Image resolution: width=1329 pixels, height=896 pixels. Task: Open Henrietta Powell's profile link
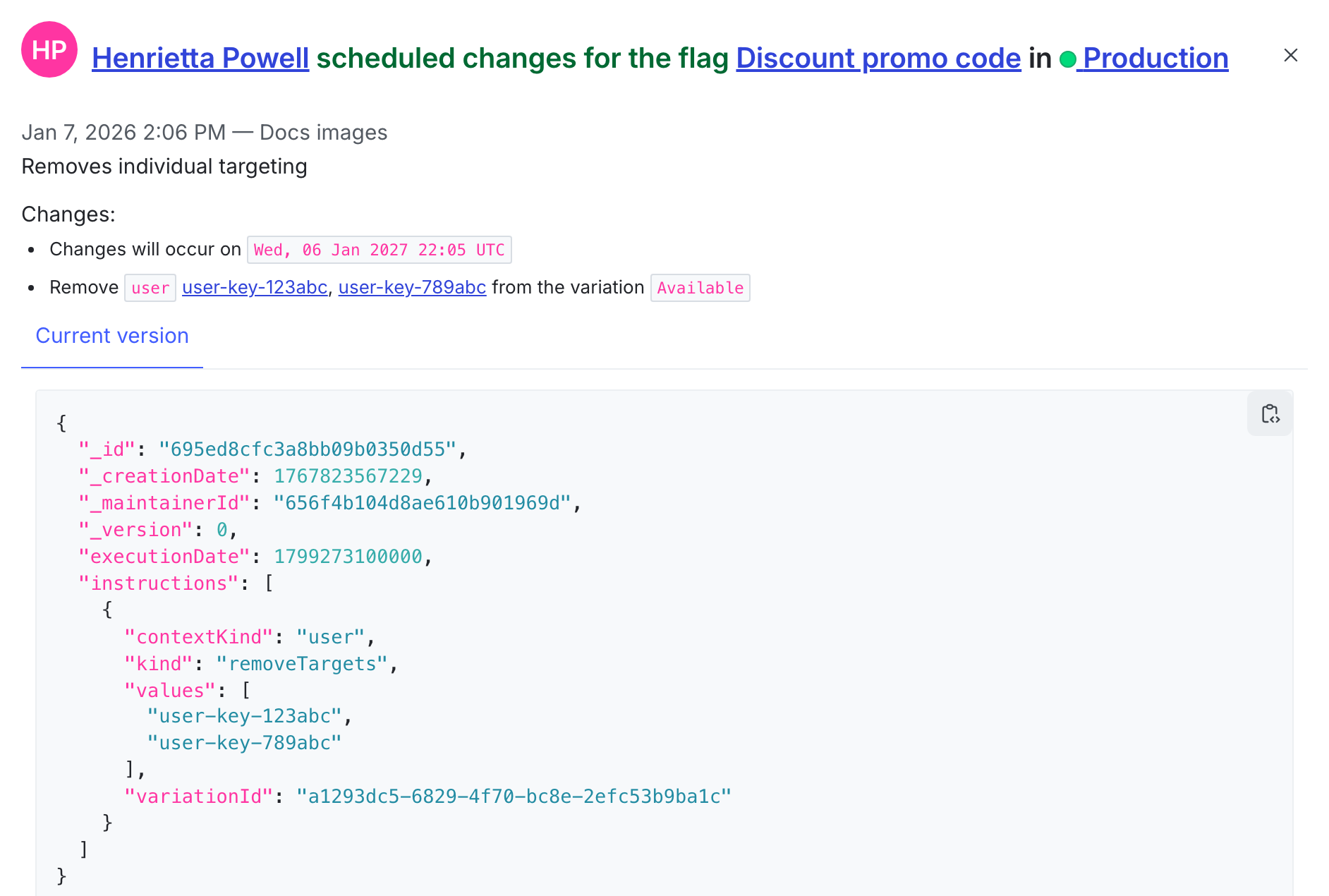point(200,59)
